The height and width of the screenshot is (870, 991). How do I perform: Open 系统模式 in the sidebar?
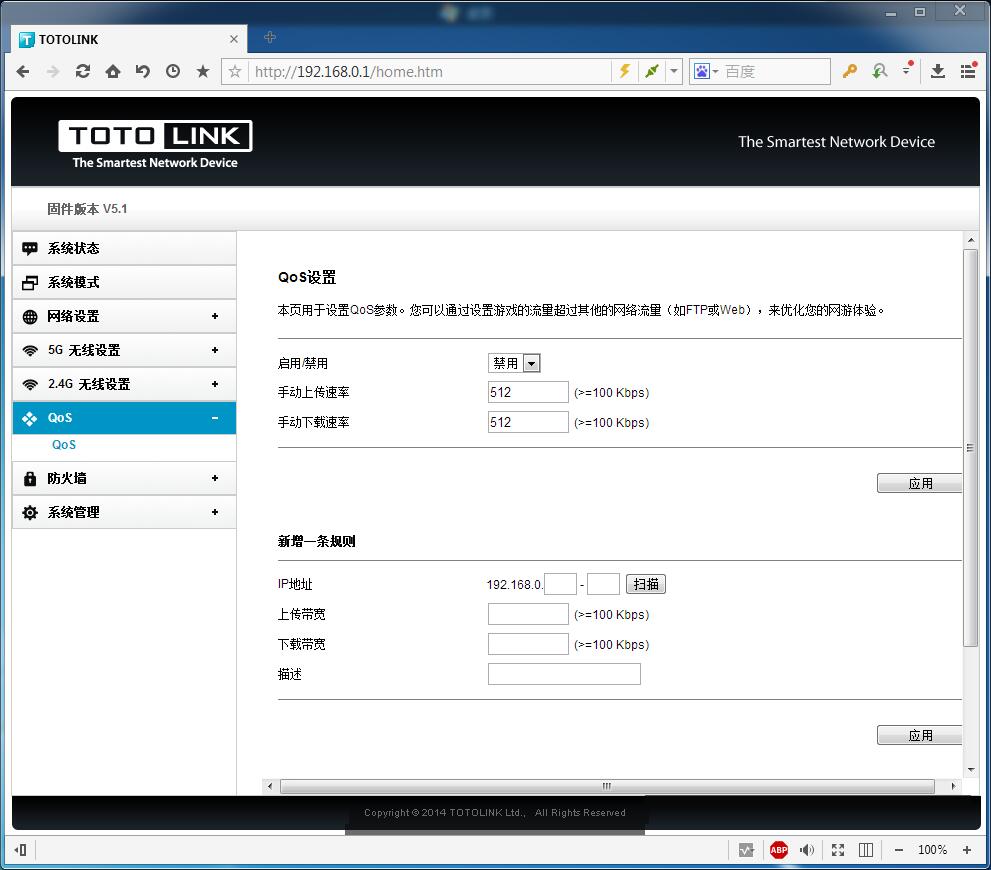125,282
